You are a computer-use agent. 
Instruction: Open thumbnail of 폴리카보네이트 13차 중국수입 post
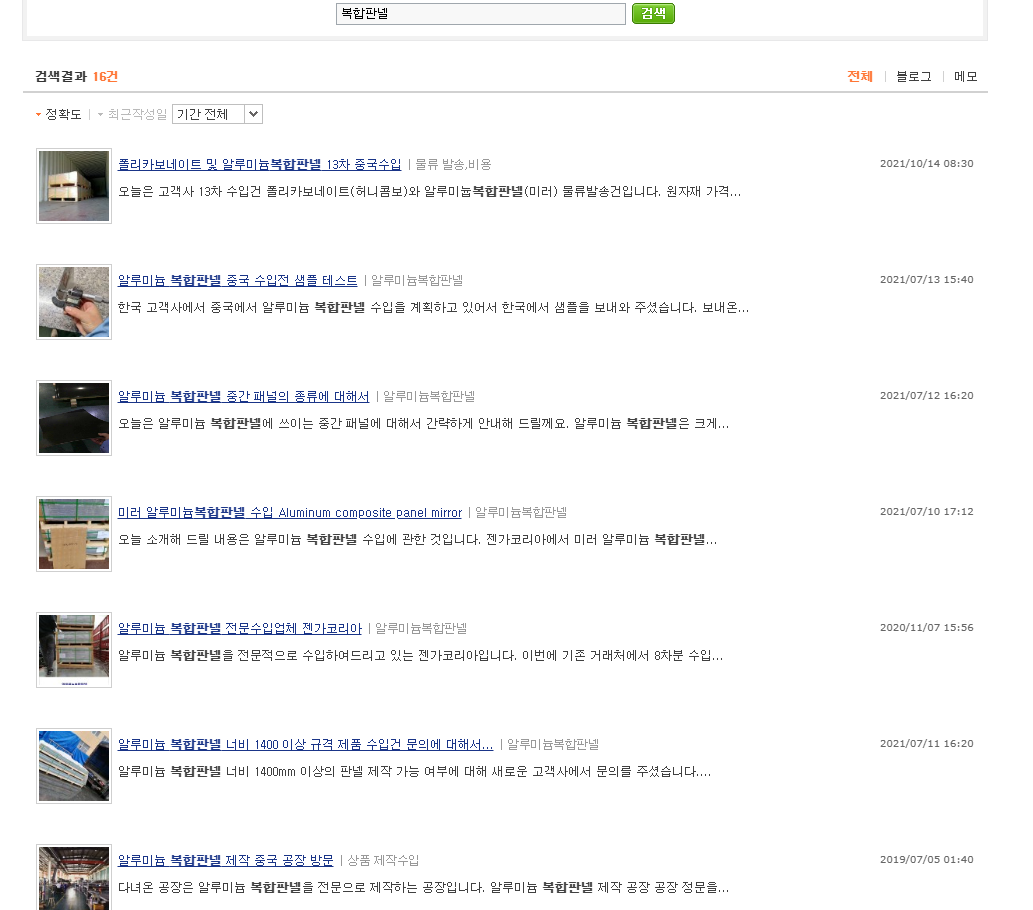click(x=74, y=186)
